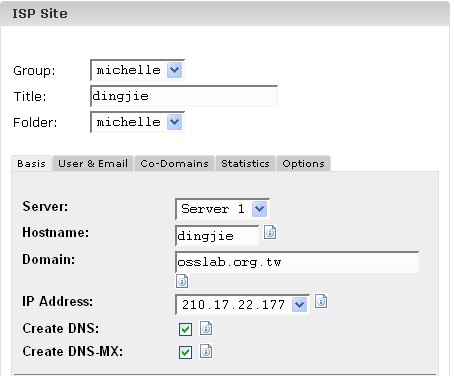The width and height of the screenshot is (454, 376).
Task: Switch to the Co-Domains tab
Action: pos(174,164)
